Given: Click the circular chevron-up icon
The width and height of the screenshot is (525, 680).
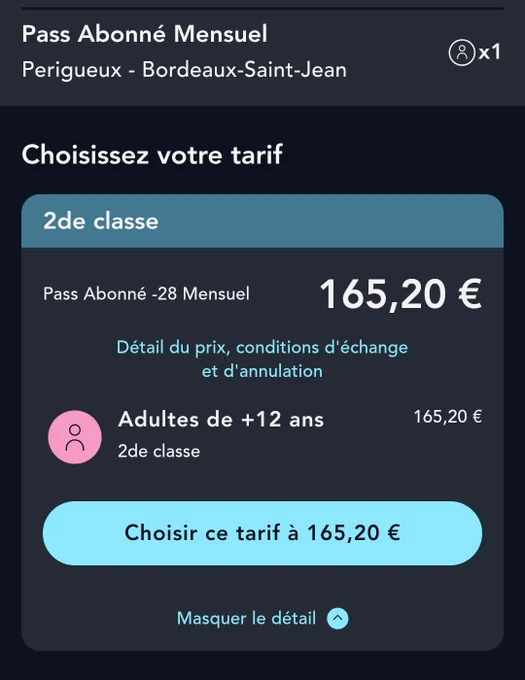Looking at the screenshot, I should click(338, 618).
